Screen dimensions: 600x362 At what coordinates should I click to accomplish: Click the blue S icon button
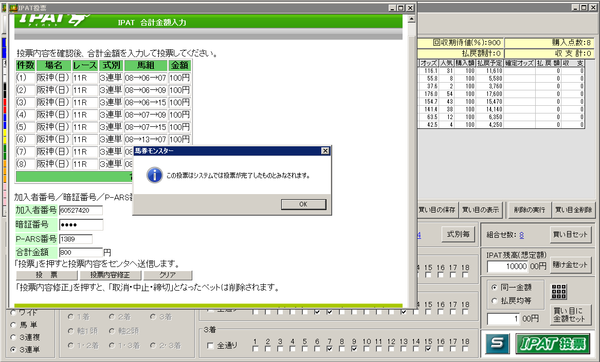point(497,343)
